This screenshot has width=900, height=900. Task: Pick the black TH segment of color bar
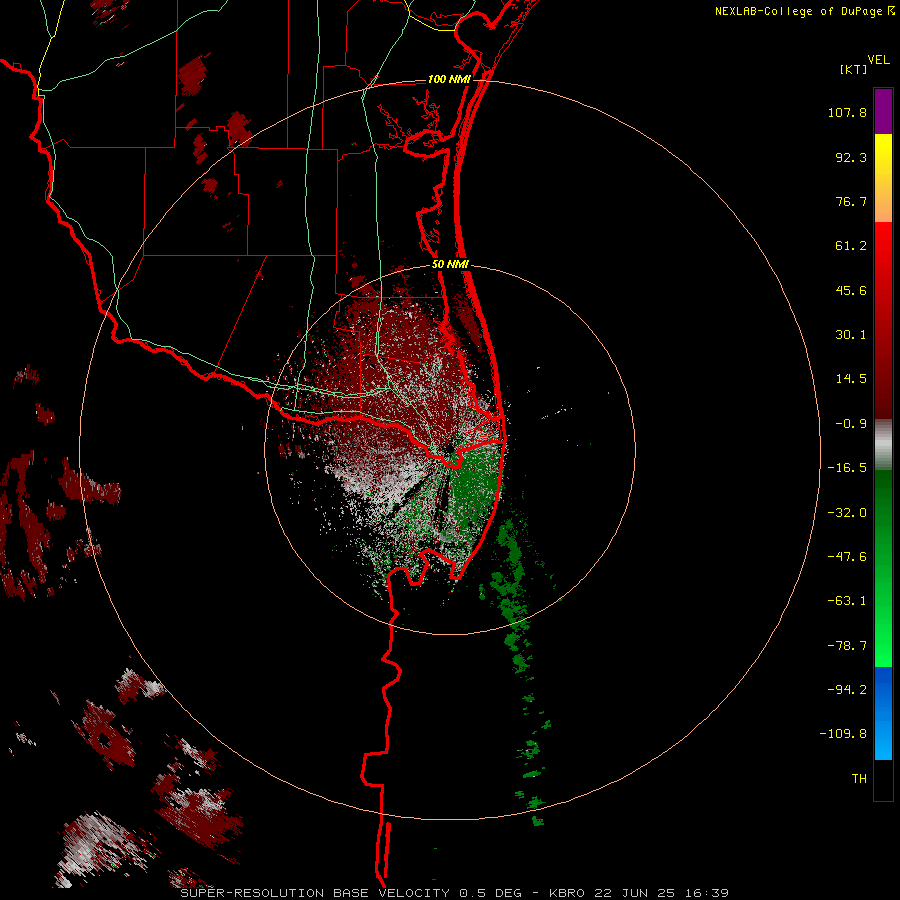(x=883, y=780)
